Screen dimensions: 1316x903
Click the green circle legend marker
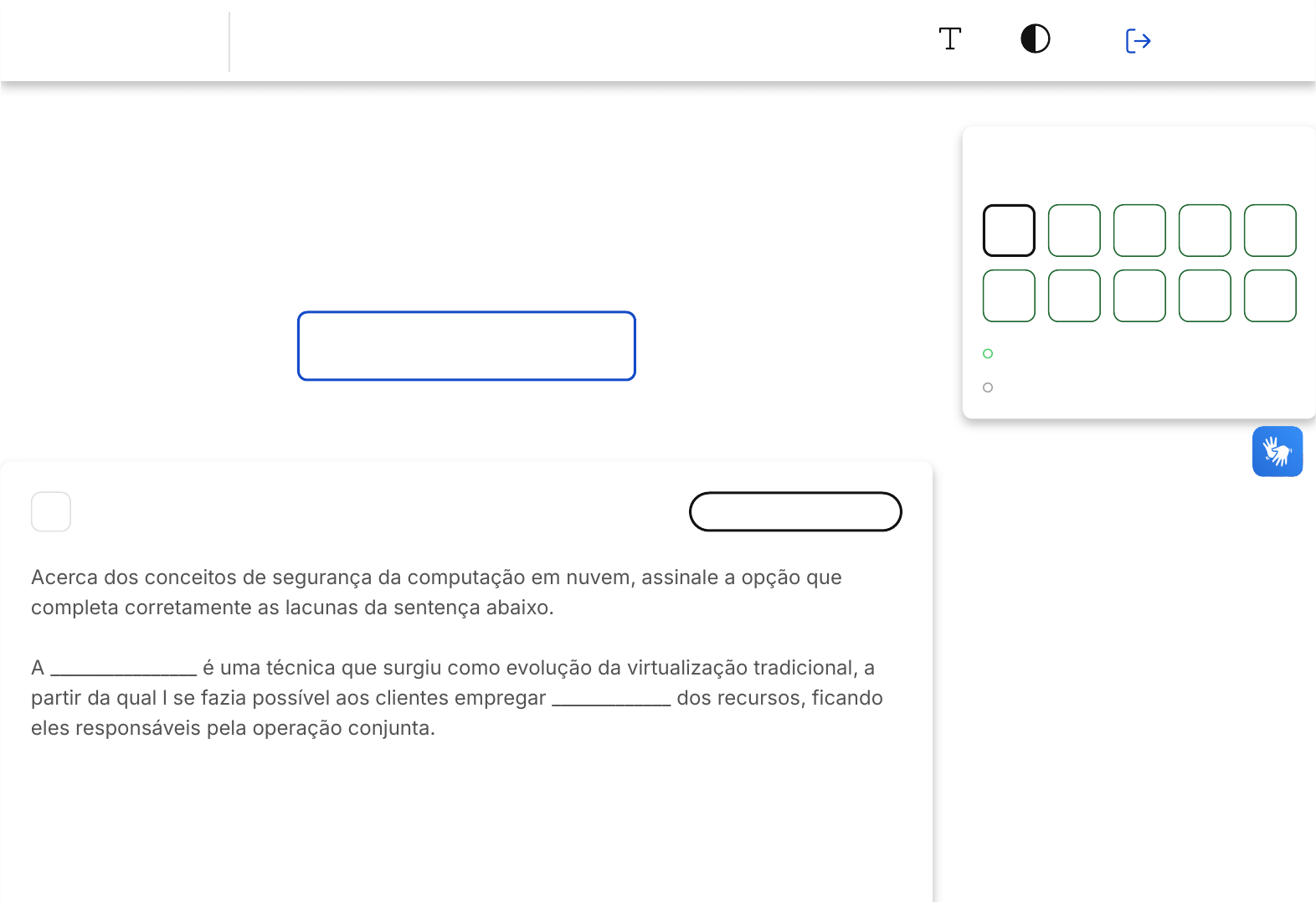(x=988, y=354)
